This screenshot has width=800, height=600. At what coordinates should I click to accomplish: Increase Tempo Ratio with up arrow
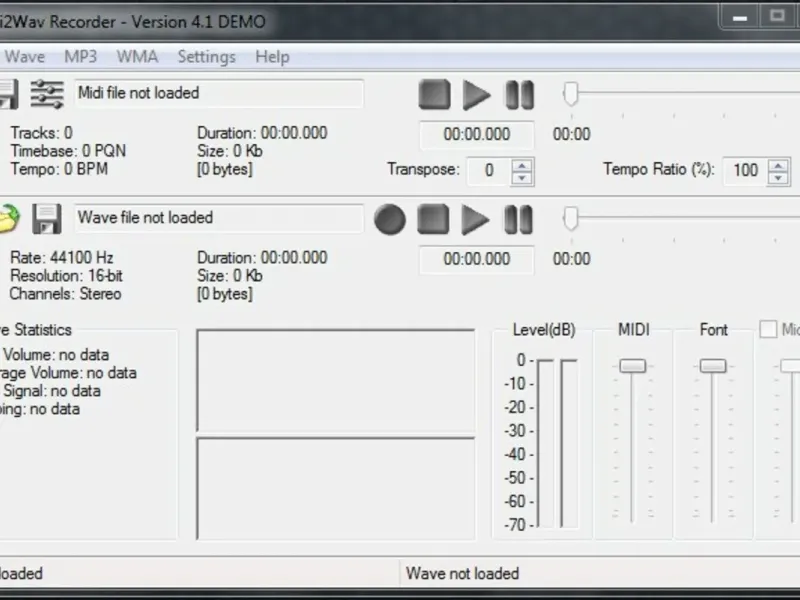coord(778,165)
